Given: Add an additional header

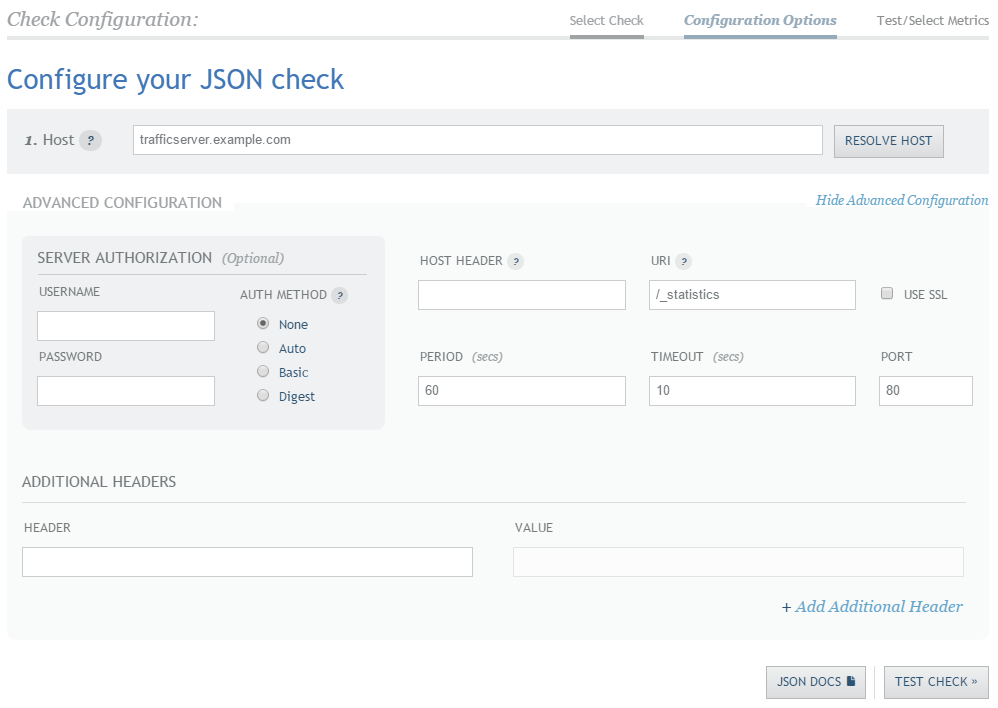Looking at the screenshot, I should coord(878,606).
